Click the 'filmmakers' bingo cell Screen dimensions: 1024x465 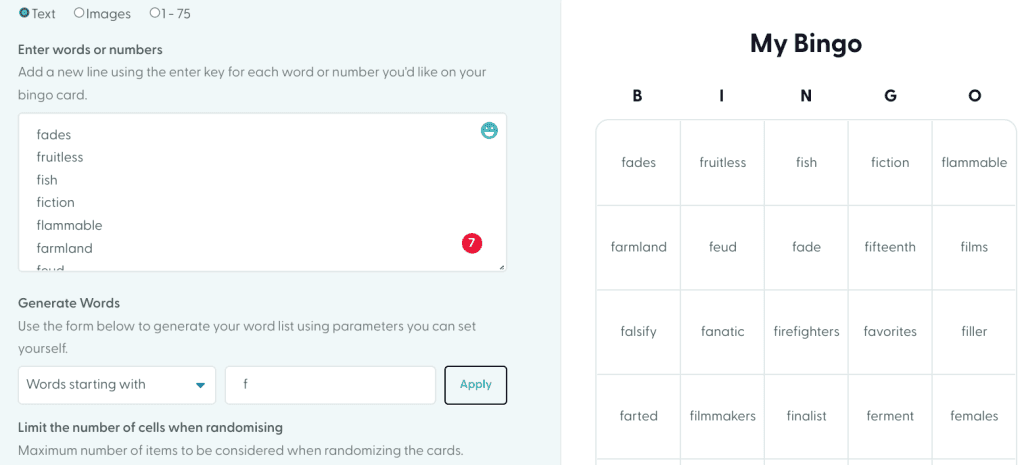click(x=722, y=416)
